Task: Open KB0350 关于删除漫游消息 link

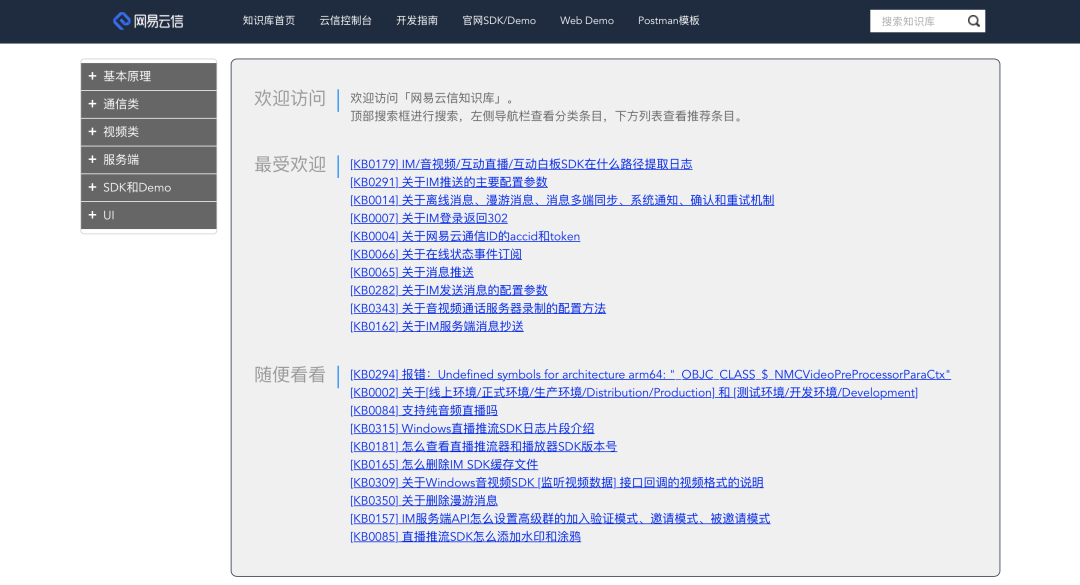Action: click(x=424, y=500)
